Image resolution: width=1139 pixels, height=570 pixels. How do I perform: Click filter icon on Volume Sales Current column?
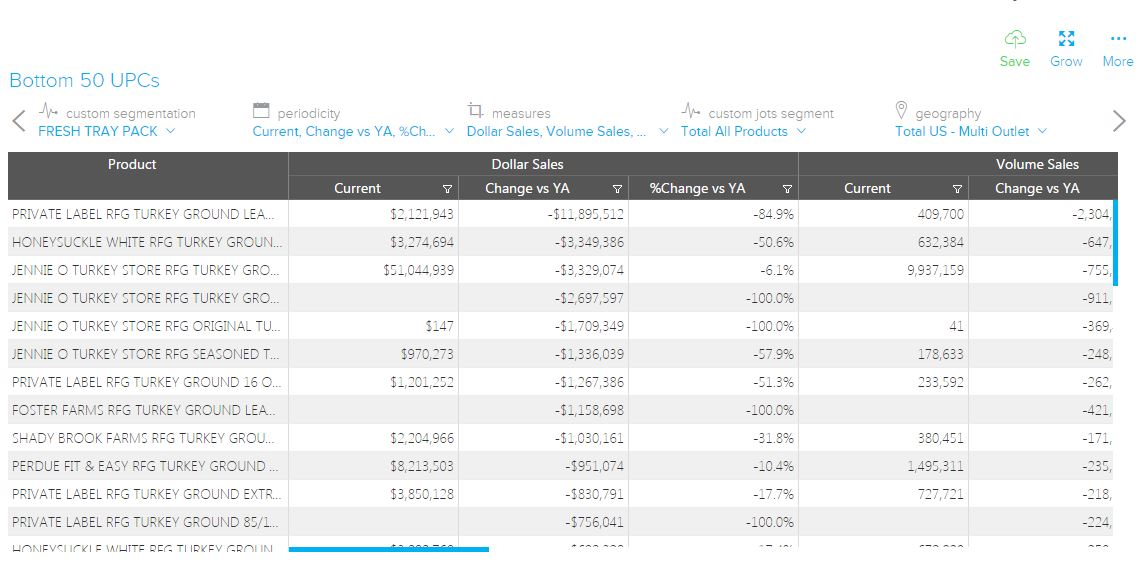957,189
